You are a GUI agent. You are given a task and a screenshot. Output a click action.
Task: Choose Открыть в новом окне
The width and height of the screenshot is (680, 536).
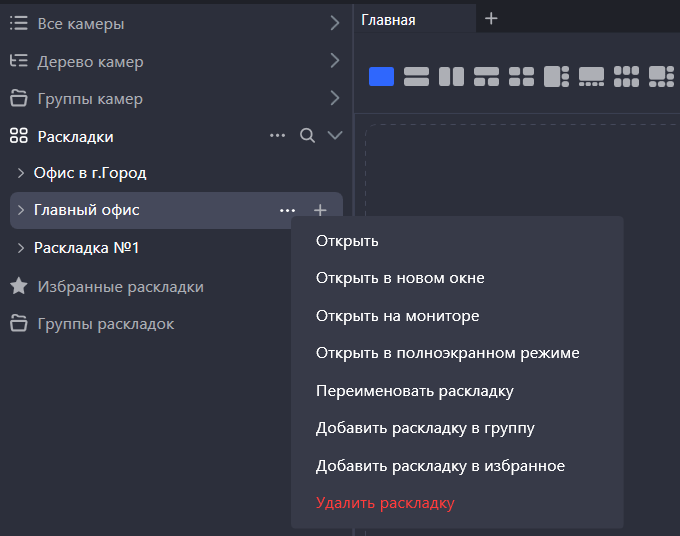click(x=400, y=278)
